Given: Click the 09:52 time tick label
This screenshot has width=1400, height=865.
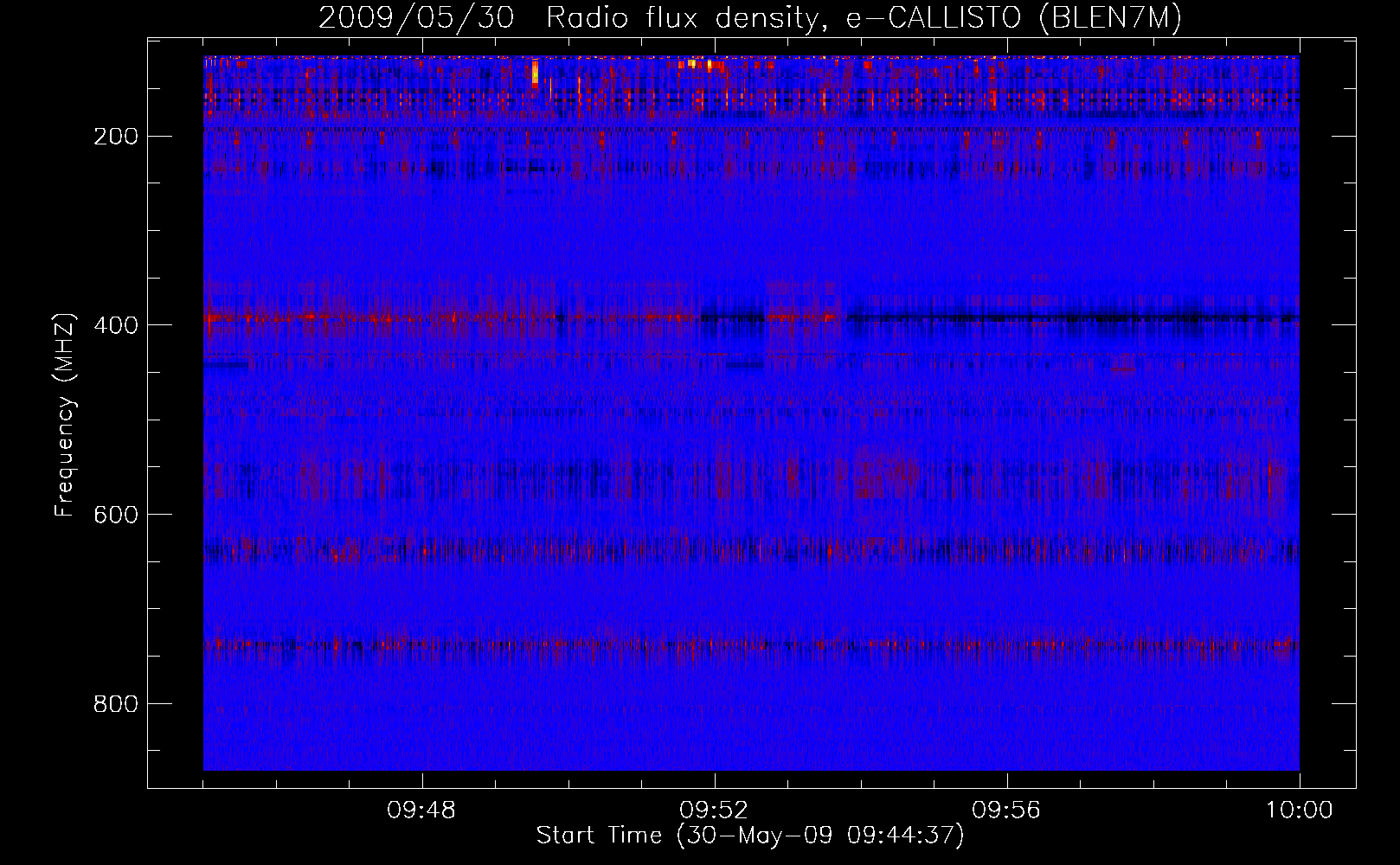Looking at the screenshot, I should point(714,811).
